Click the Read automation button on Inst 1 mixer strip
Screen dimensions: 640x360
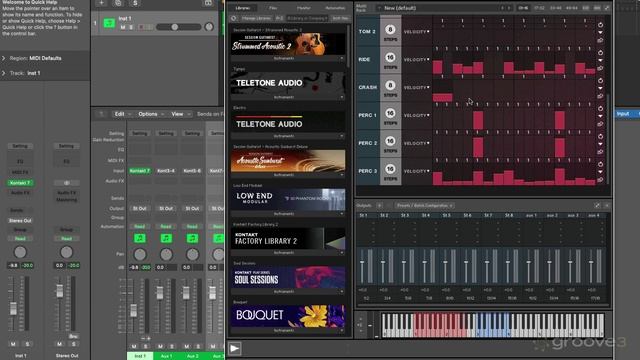click(x=140, y=227)
